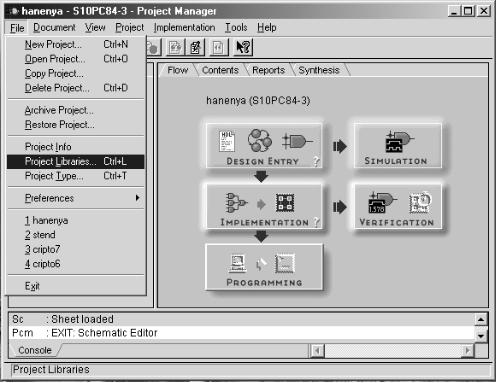Select the highlighted Project Libraries entry
The height and width of the screenshot is (383, 497).
pos(76,162)
